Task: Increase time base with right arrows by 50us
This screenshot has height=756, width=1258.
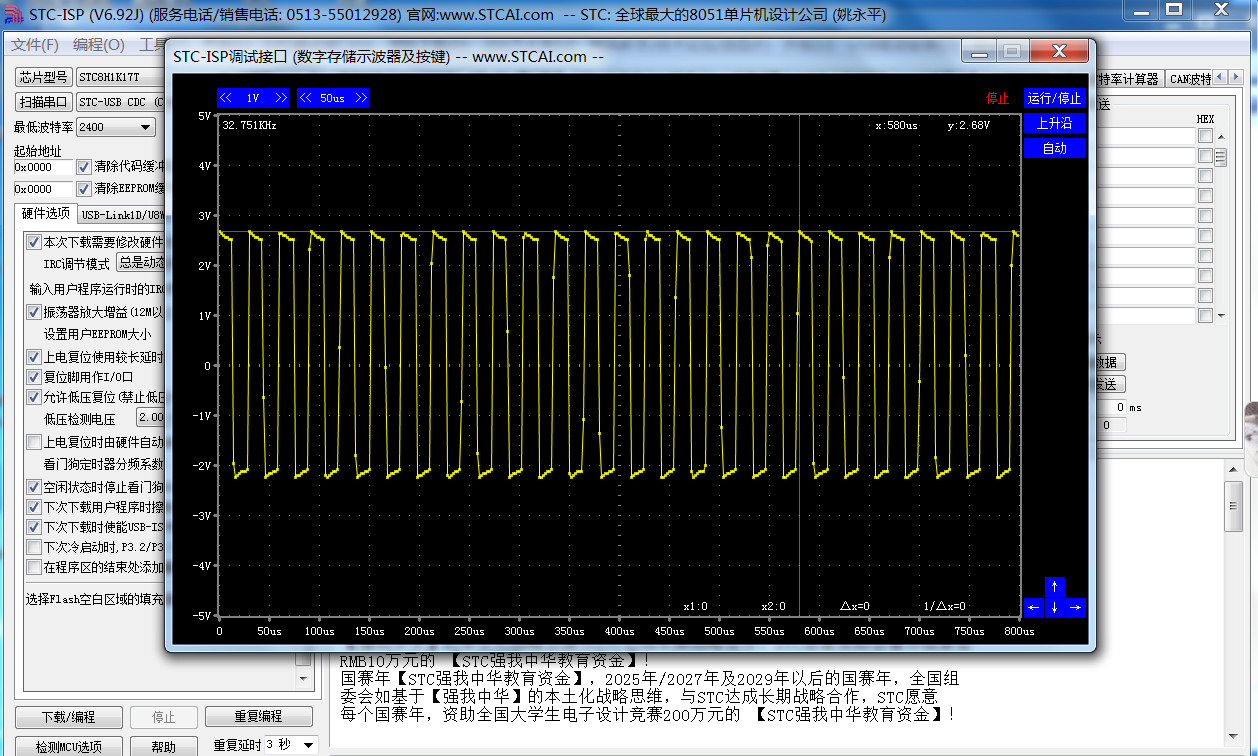Action: (360, 98)
